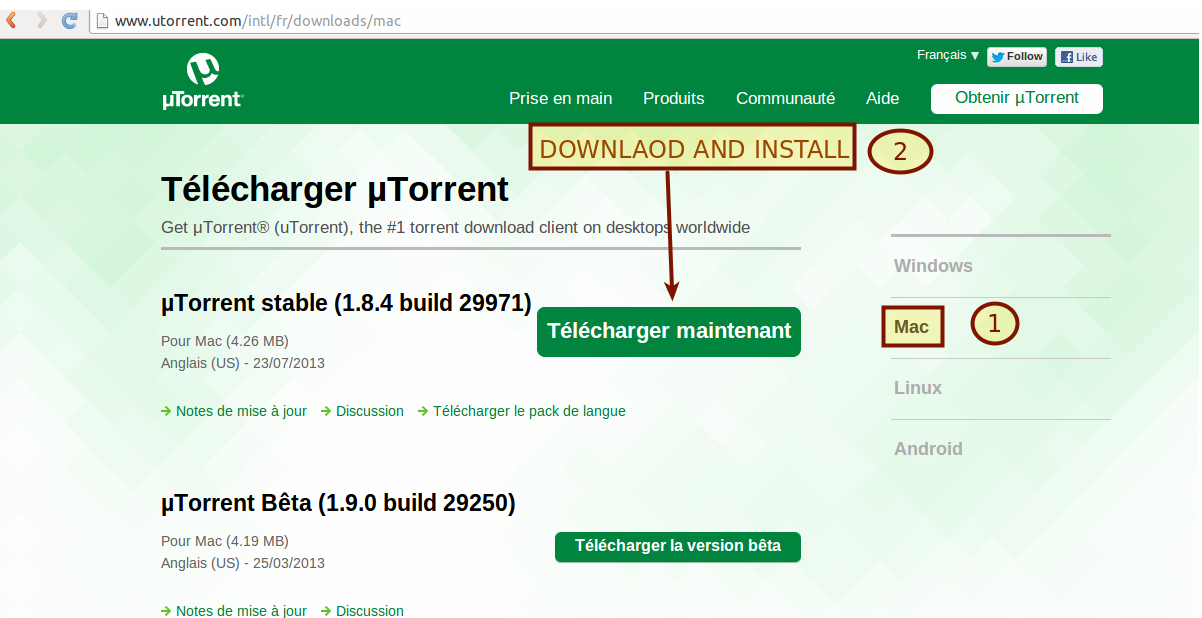Click the Télécharger maintenant button
This screenshot has height=618, width=1202.
[x=669, y=331]
